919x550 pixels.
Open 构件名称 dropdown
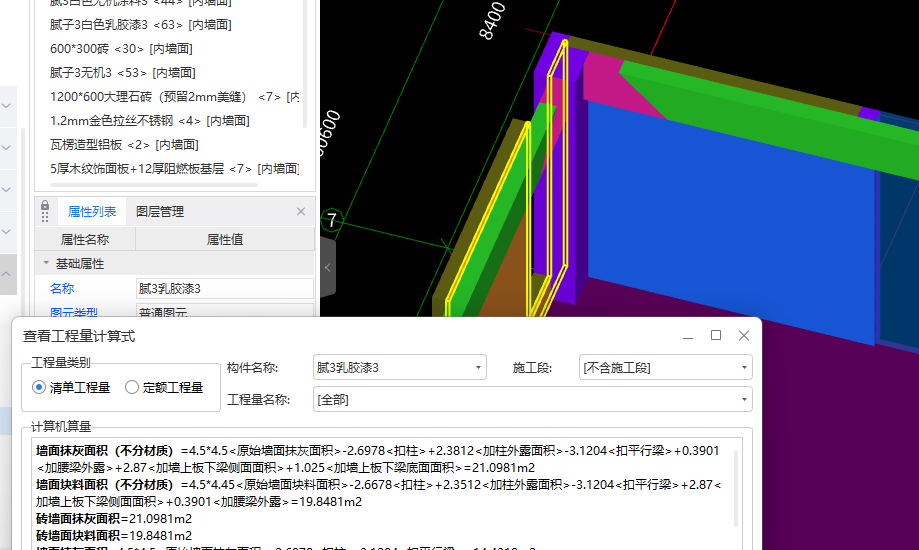[400, 368]
